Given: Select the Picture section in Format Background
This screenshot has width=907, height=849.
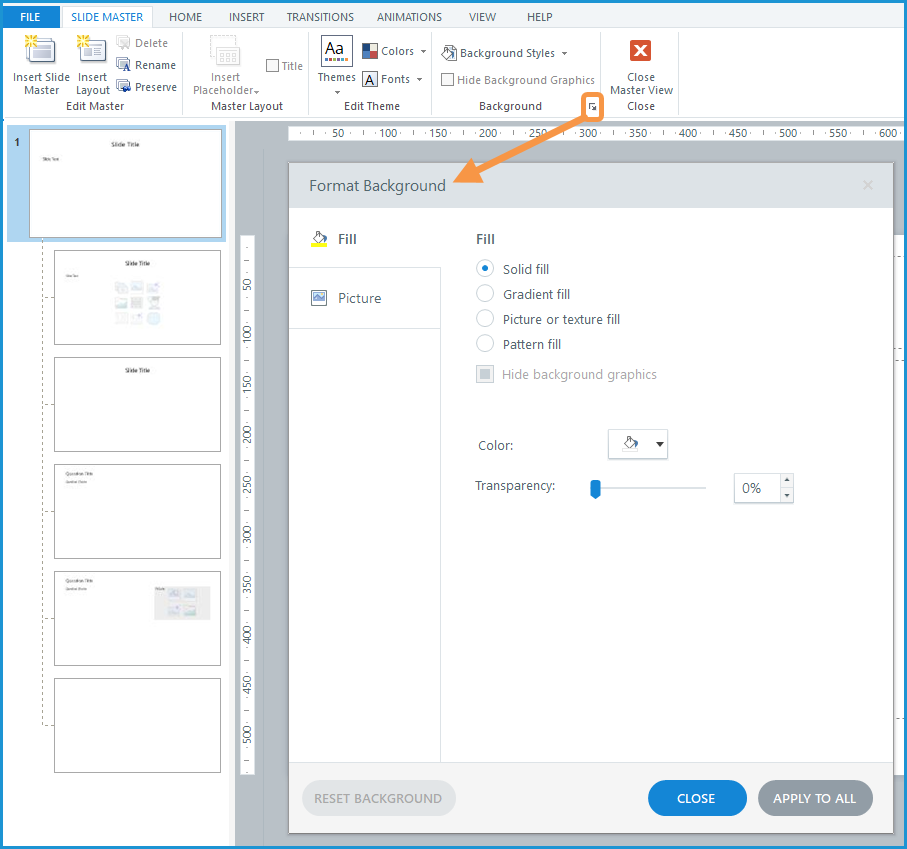Looking at the screenshot, I should (x=359, y=298).
